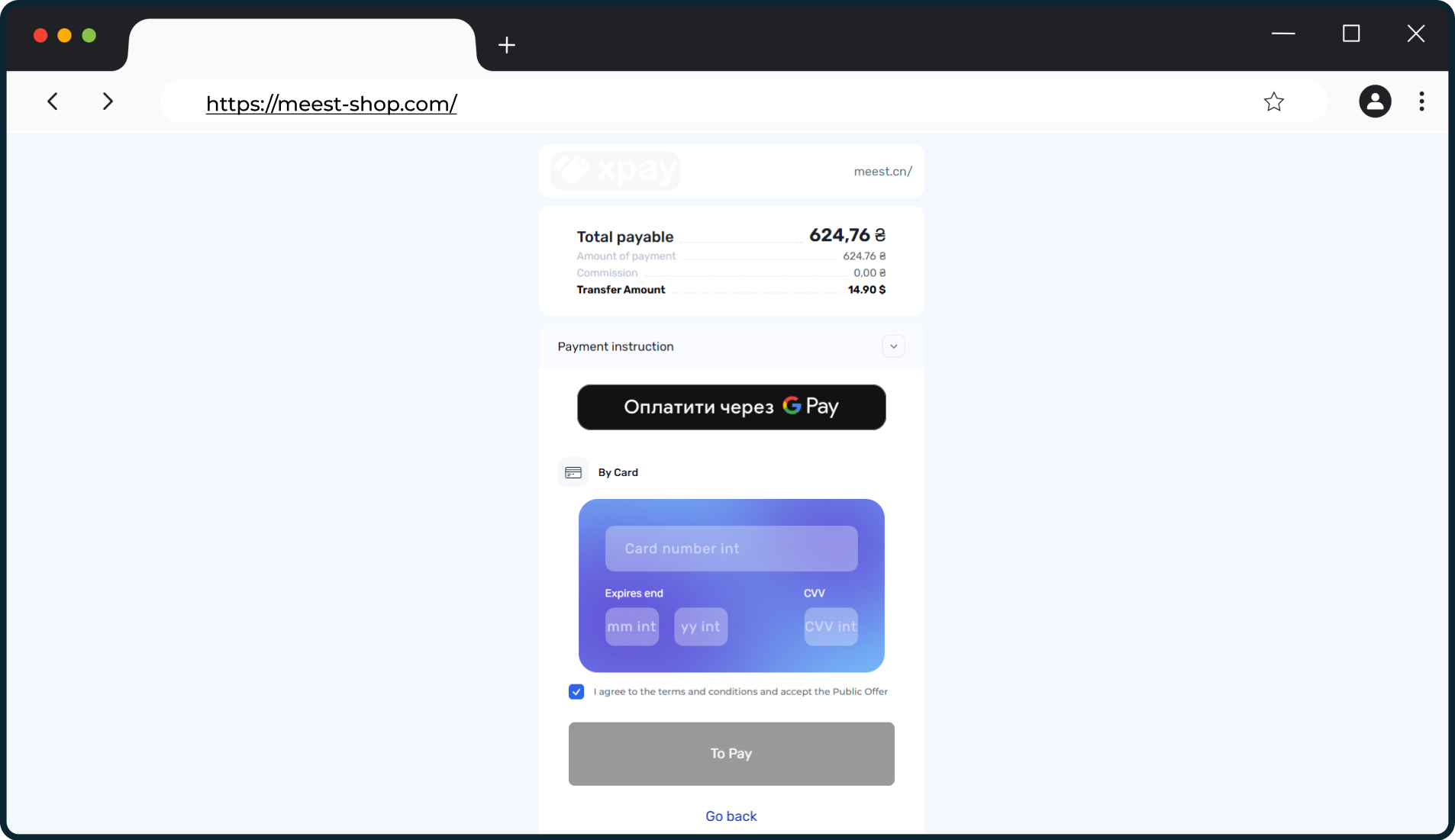Open a new tab with the plus icon
Viewport: 1455px width, 840px height.
point(507,45)
